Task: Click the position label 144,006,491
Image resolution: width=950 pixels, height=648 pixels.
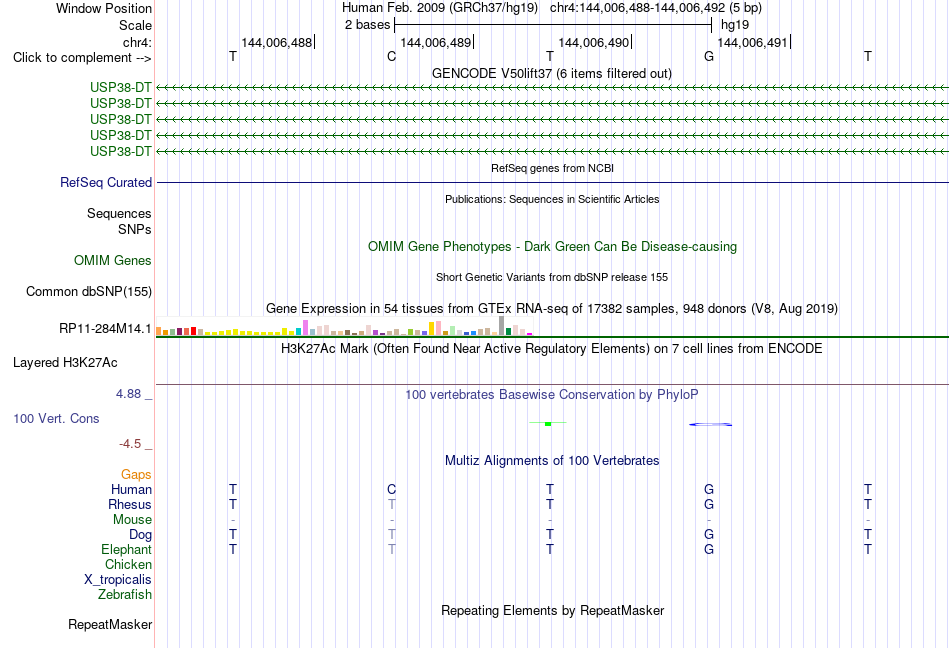Action: (752, 42)
